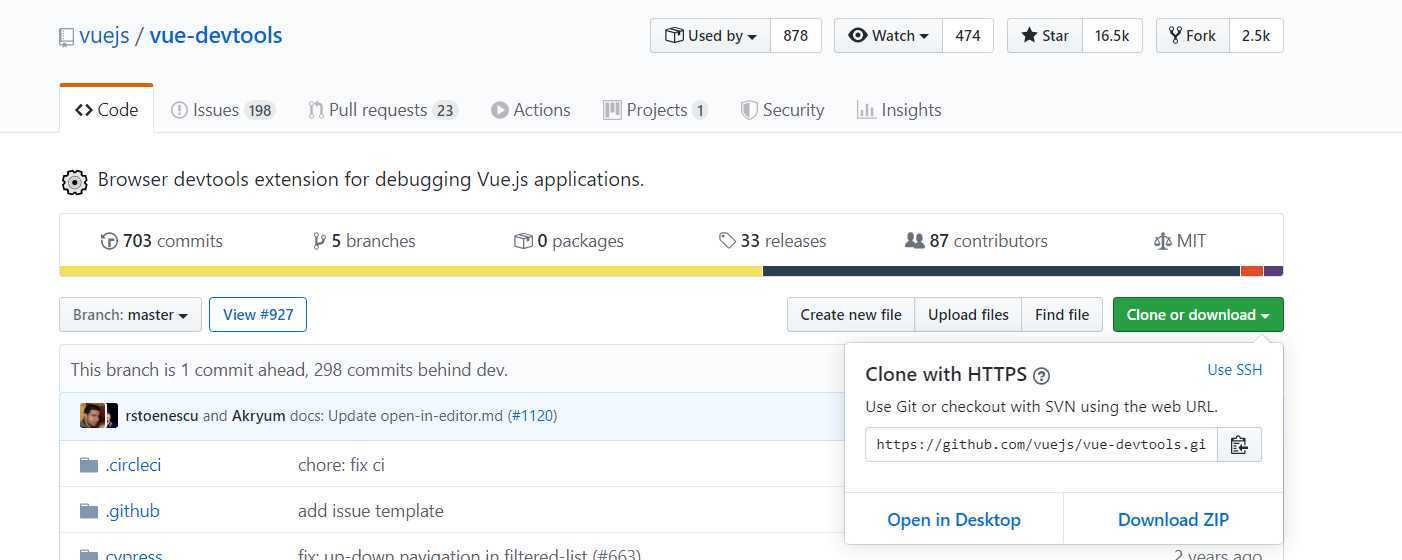Viewport: 1402px width, 560px height.
Task: Copy clone URL with the clipboard icon
Action: [1239, 445]
